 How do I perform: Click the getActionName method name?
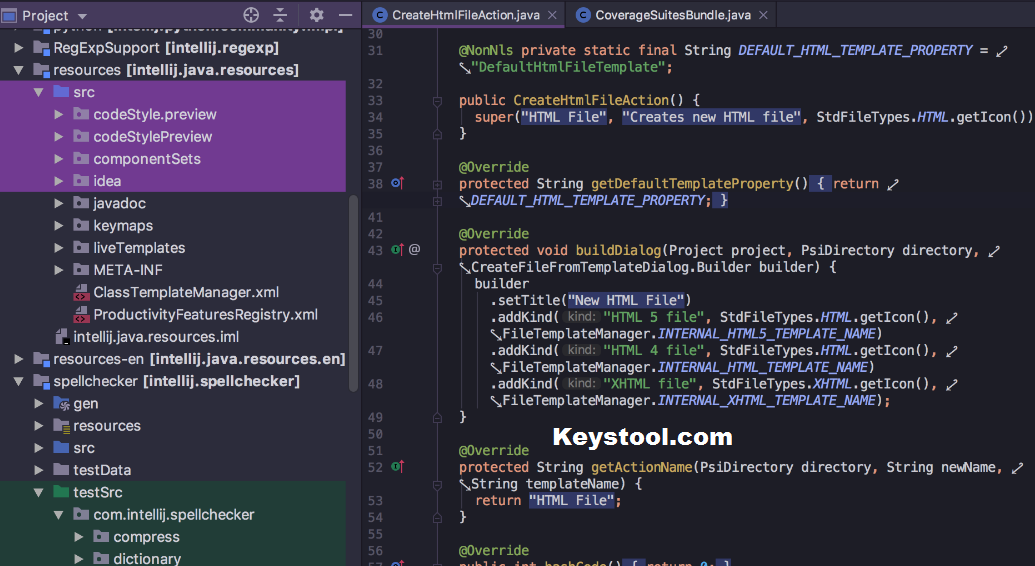click(x=642, y=467)
